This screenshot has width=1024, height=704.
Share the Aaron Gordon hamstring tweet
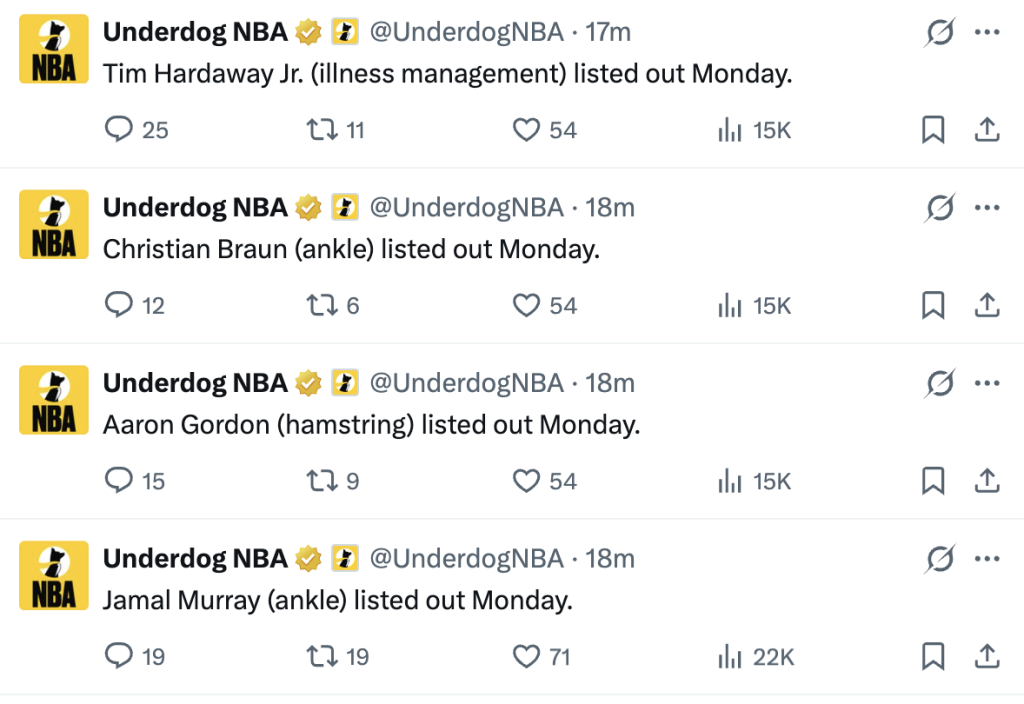point(987,481)
